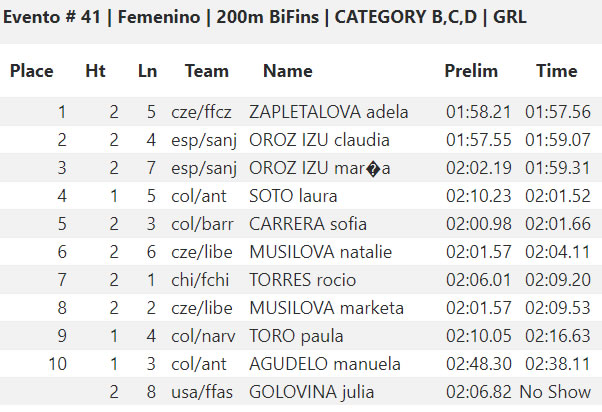Viewport: 602px width, 412px height.
Task: Select MUSILOVA natalie's row name
Action: click(x=321, y=252)
